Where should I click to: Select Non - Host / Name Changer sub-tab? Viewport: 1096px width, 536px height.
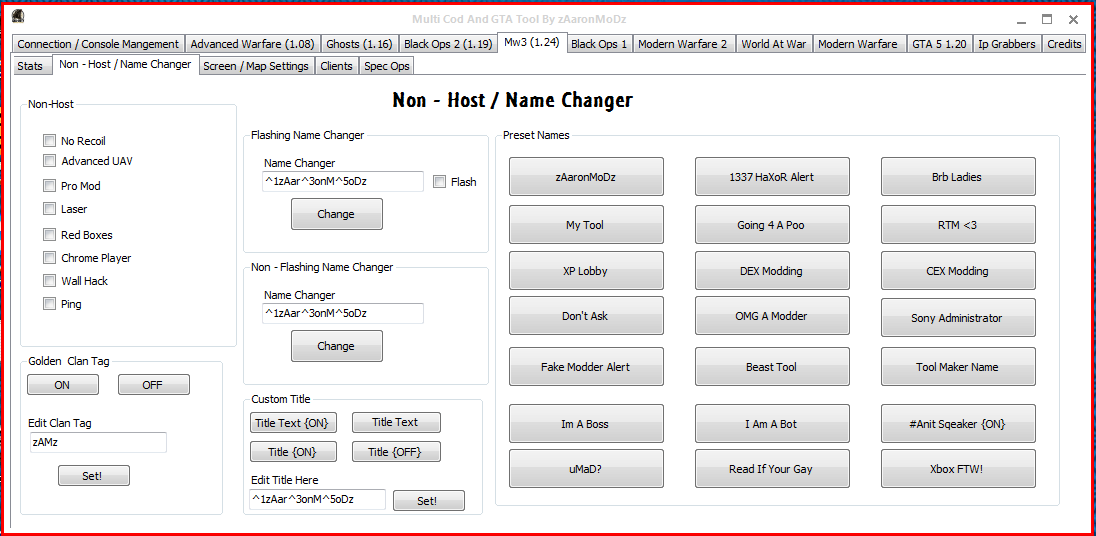click(x=125, y=64)
